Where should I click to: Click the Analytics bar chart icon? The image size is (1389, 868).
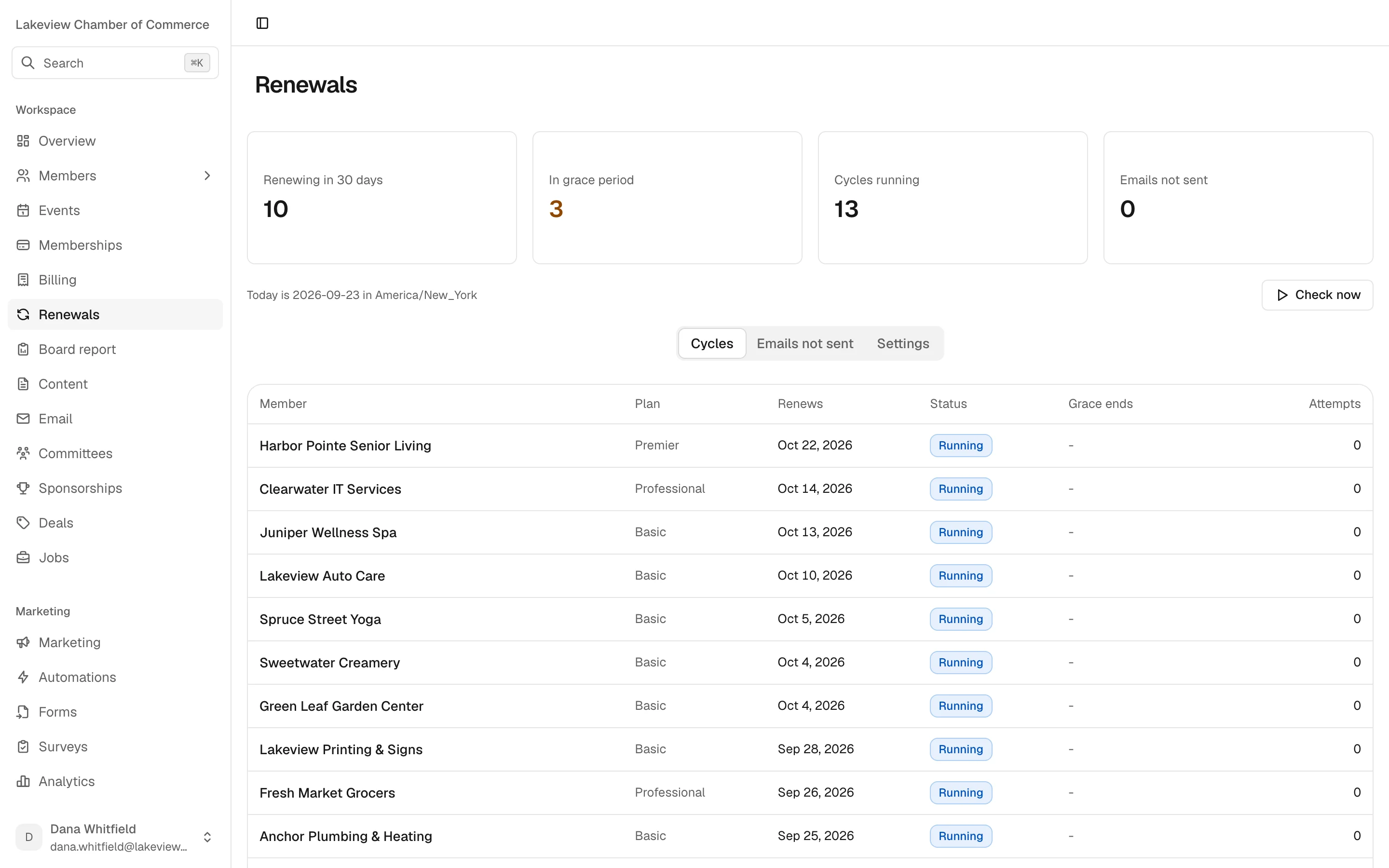(23, 781)
